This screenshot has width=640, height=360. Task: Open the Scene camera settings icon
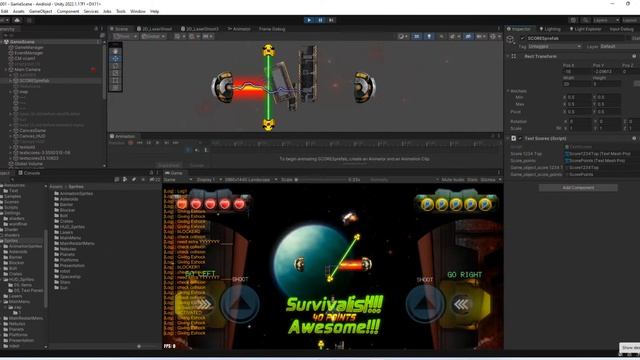tap(480, 36)
